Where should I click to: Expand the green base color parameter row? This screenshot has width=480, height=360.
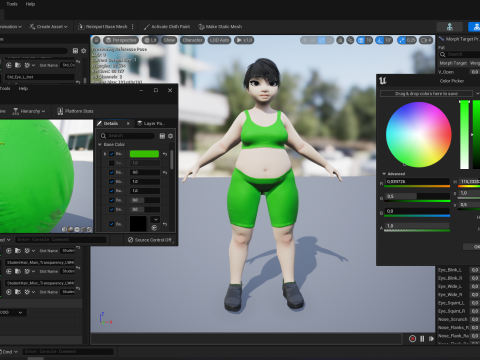coord(105,154)
